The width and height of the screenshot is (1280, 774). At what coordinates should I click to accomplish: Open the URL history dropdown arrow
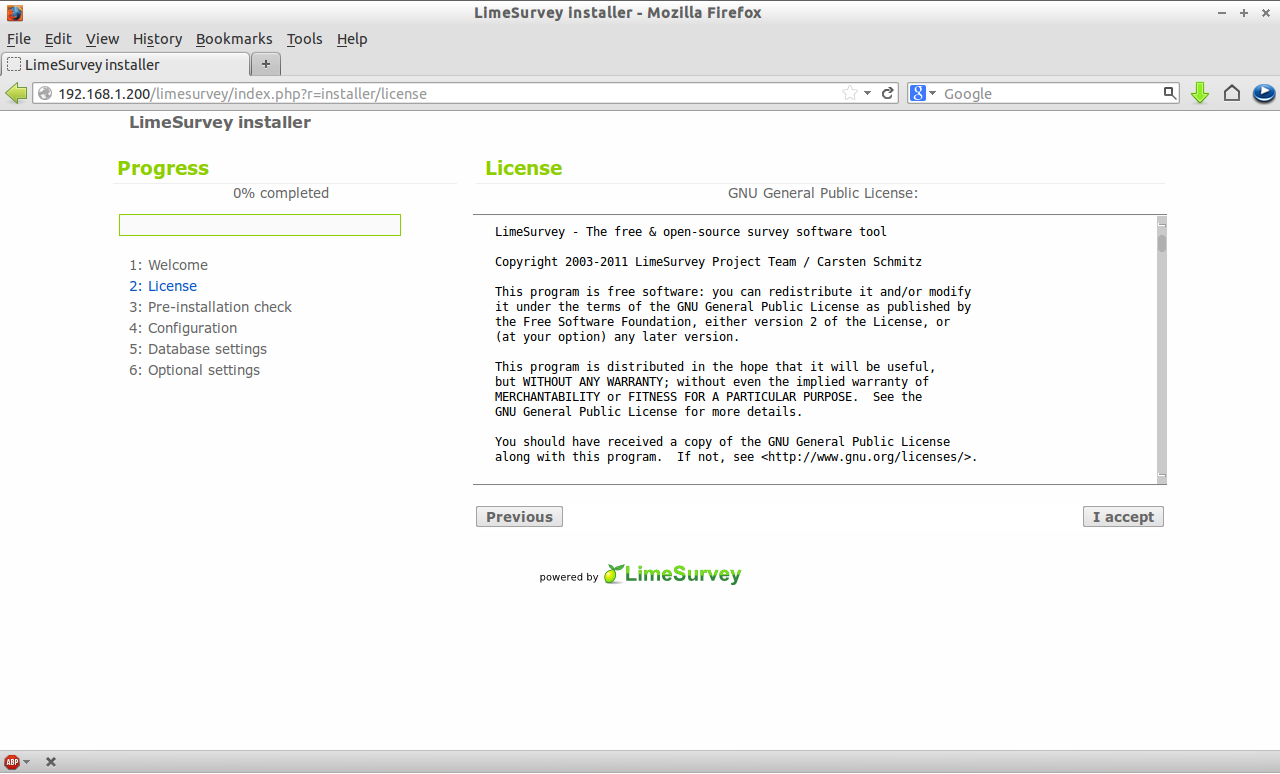pyautogui.click(x=868, y=93)
